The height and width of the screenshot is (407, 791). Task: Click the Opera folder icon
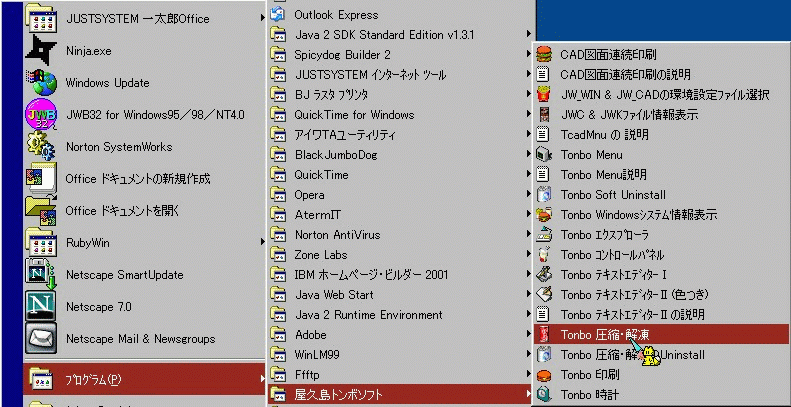click(x=278, y=195)
